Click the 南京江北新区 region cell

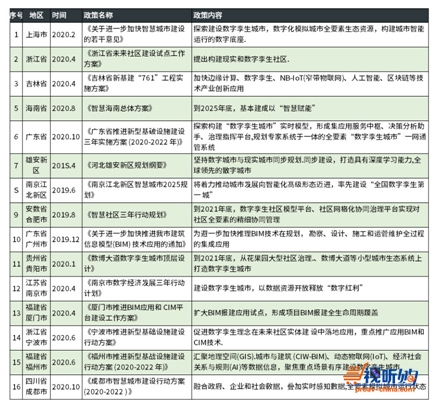click(x=36, y=190)
